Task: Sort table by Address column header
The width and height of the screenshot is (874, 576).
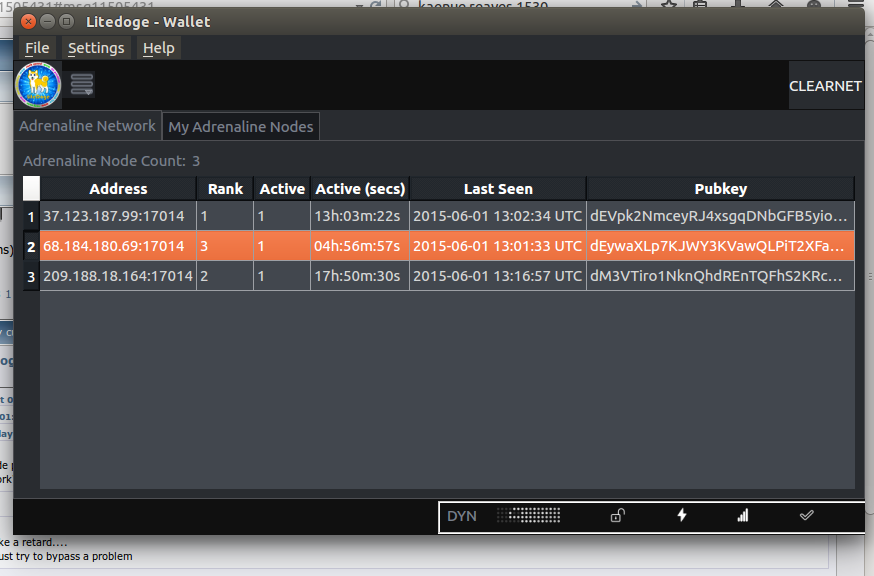Action: pos(118,189)
